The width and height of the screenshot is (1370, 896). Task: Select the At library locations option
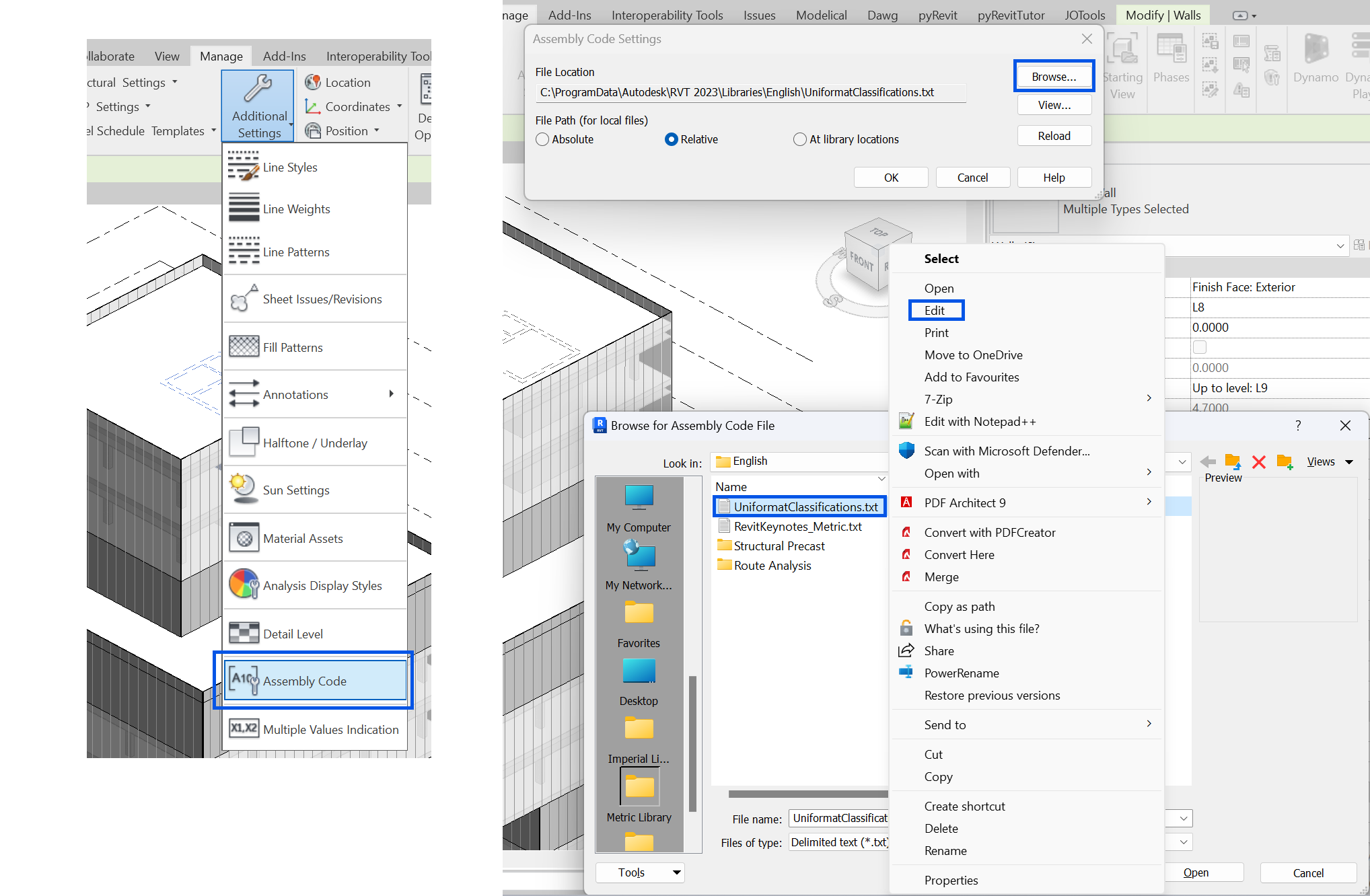pyautogui.click(x=799, y=139)
